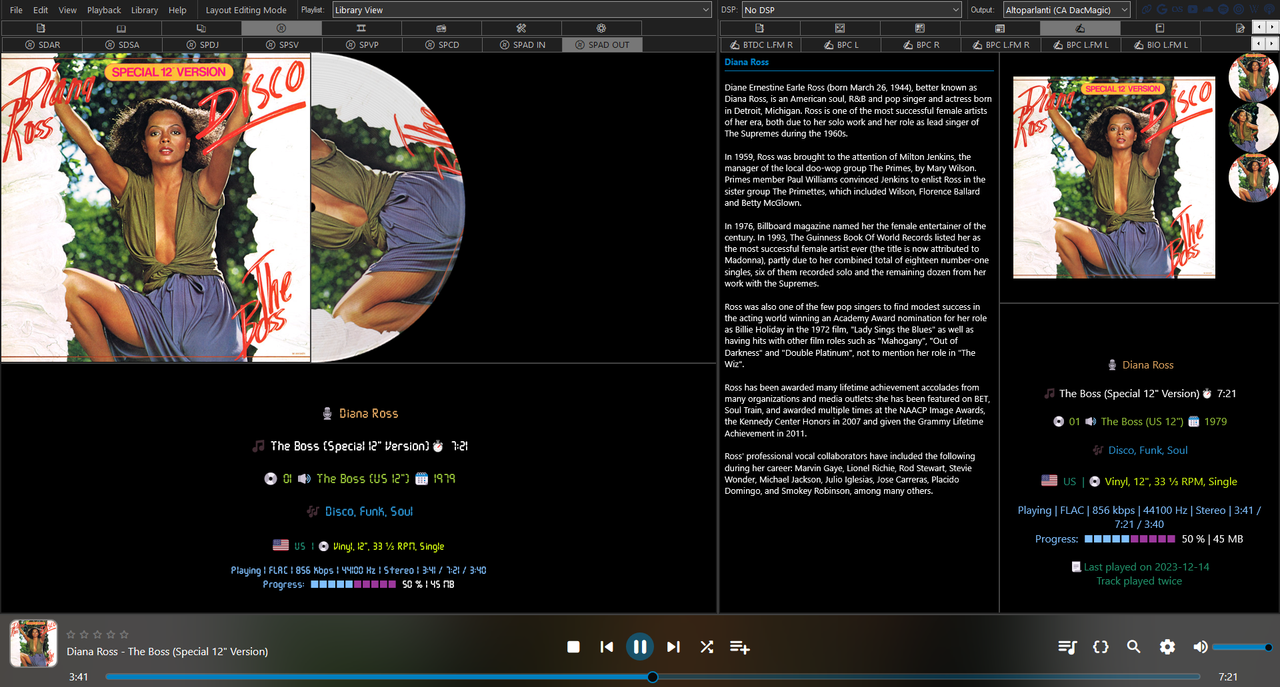Viewport: 1280px width, 687px height.
Task: Select the column pillar icon tab
Action: tap(361, 28)
